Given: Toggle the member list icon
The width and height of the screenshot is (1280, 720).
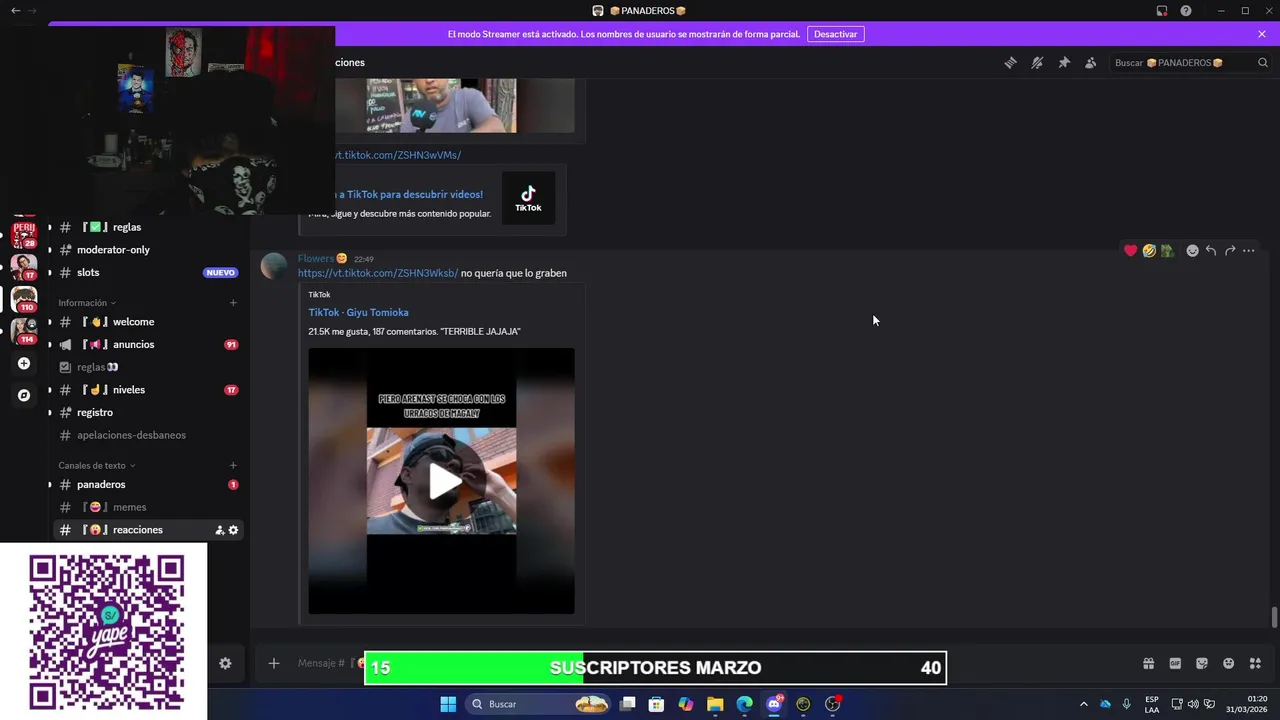Looking at the screenshot, I should tap(1091, 62).
